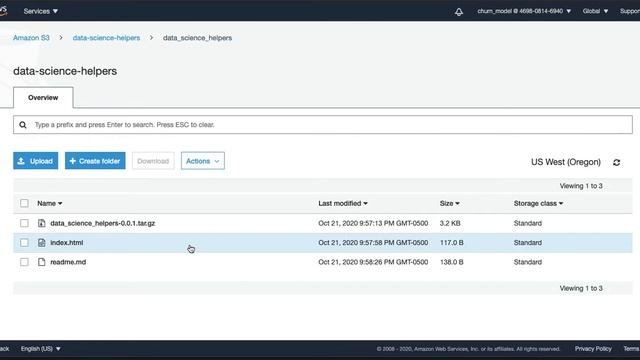Sort by the Name column
Image resolution: width=640 pixels, height=360 pixels.
(49, 203)
